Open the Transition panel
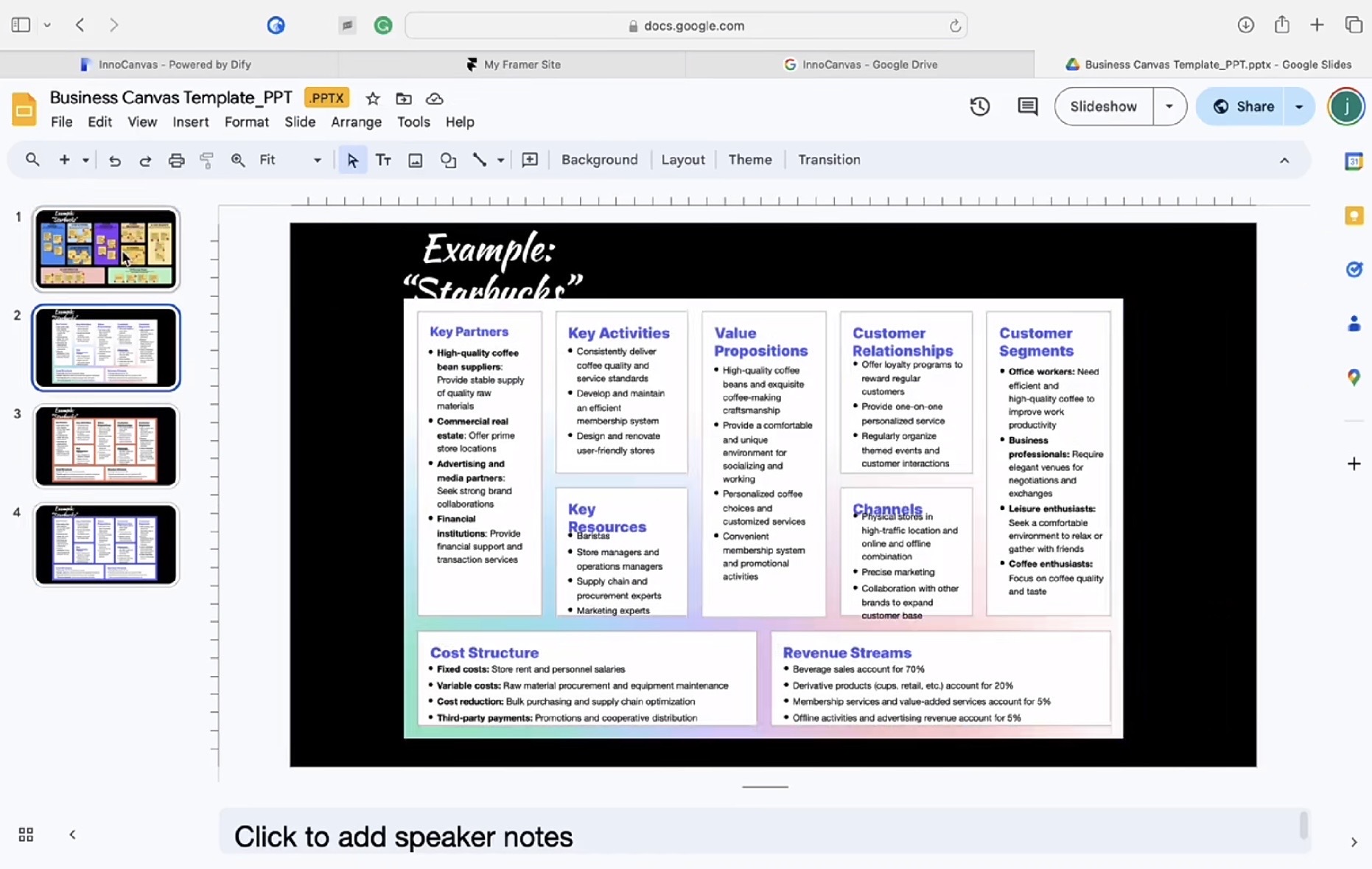 (x=829, y=159)
